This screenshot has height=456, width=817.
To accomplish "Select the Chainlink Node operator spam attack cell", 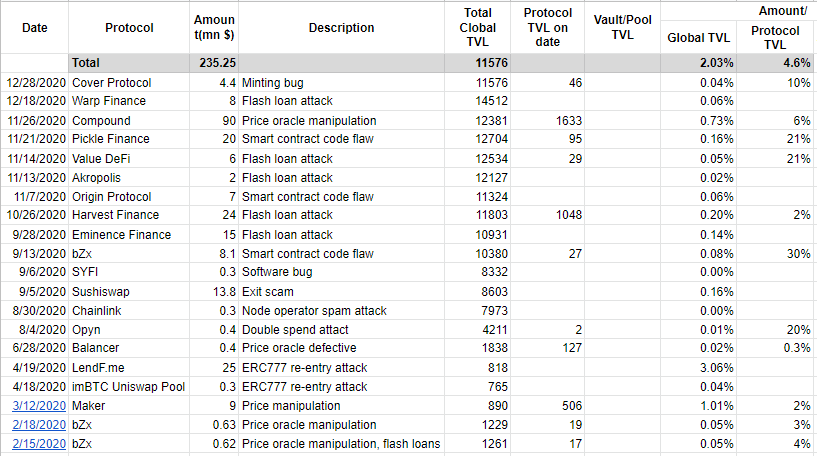I will coord(341,311).
